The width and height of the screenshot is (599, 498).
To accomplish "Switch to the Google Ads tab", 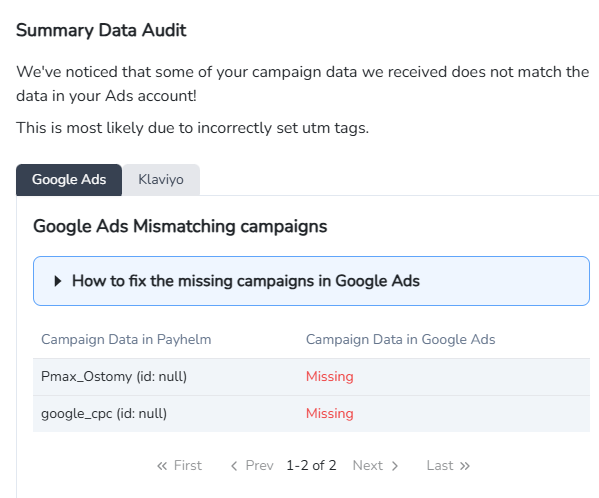I will (x=69, y=180).
